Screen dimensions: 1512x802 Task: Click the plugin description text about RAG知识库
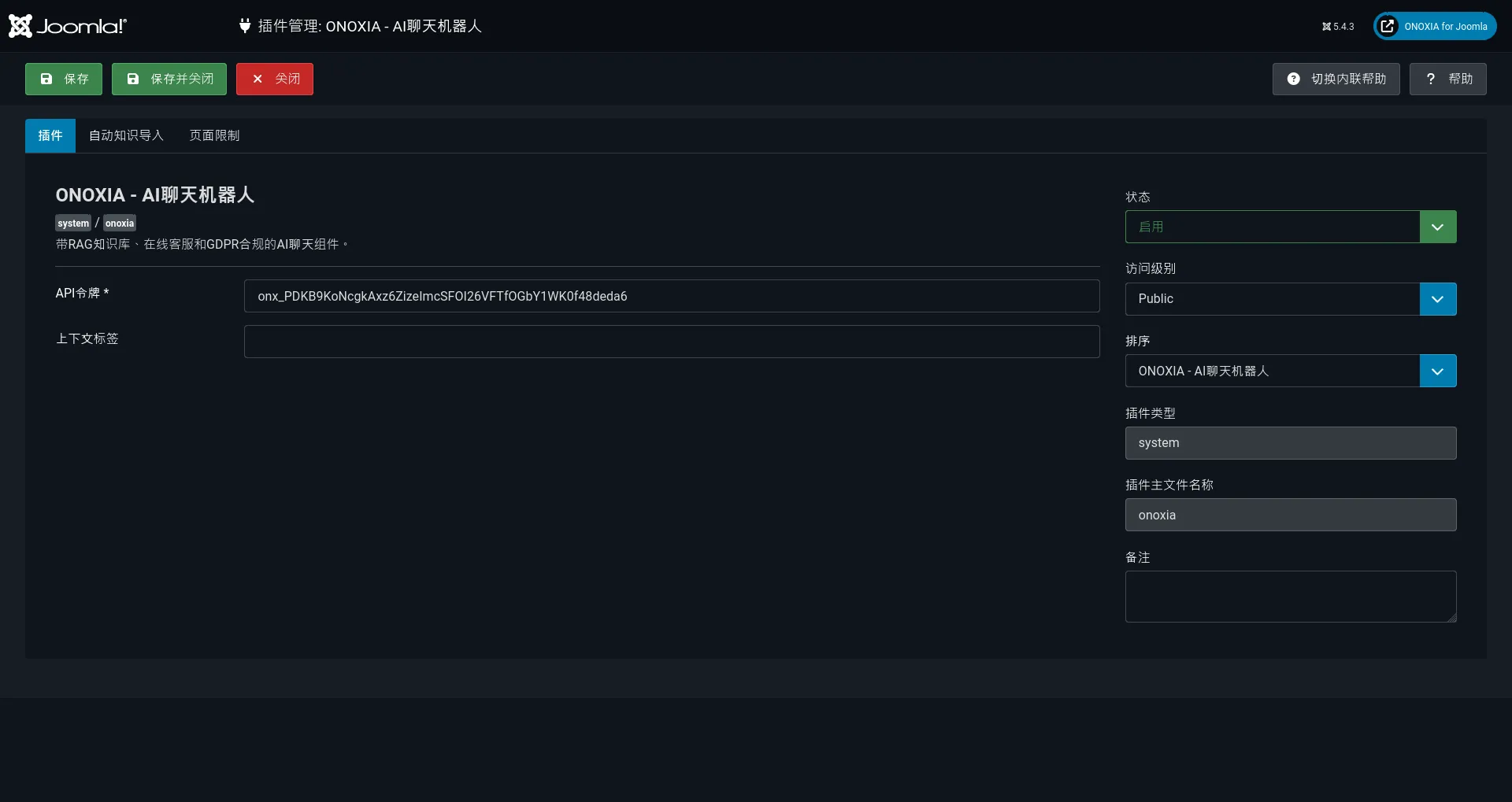tap(203, 245)
